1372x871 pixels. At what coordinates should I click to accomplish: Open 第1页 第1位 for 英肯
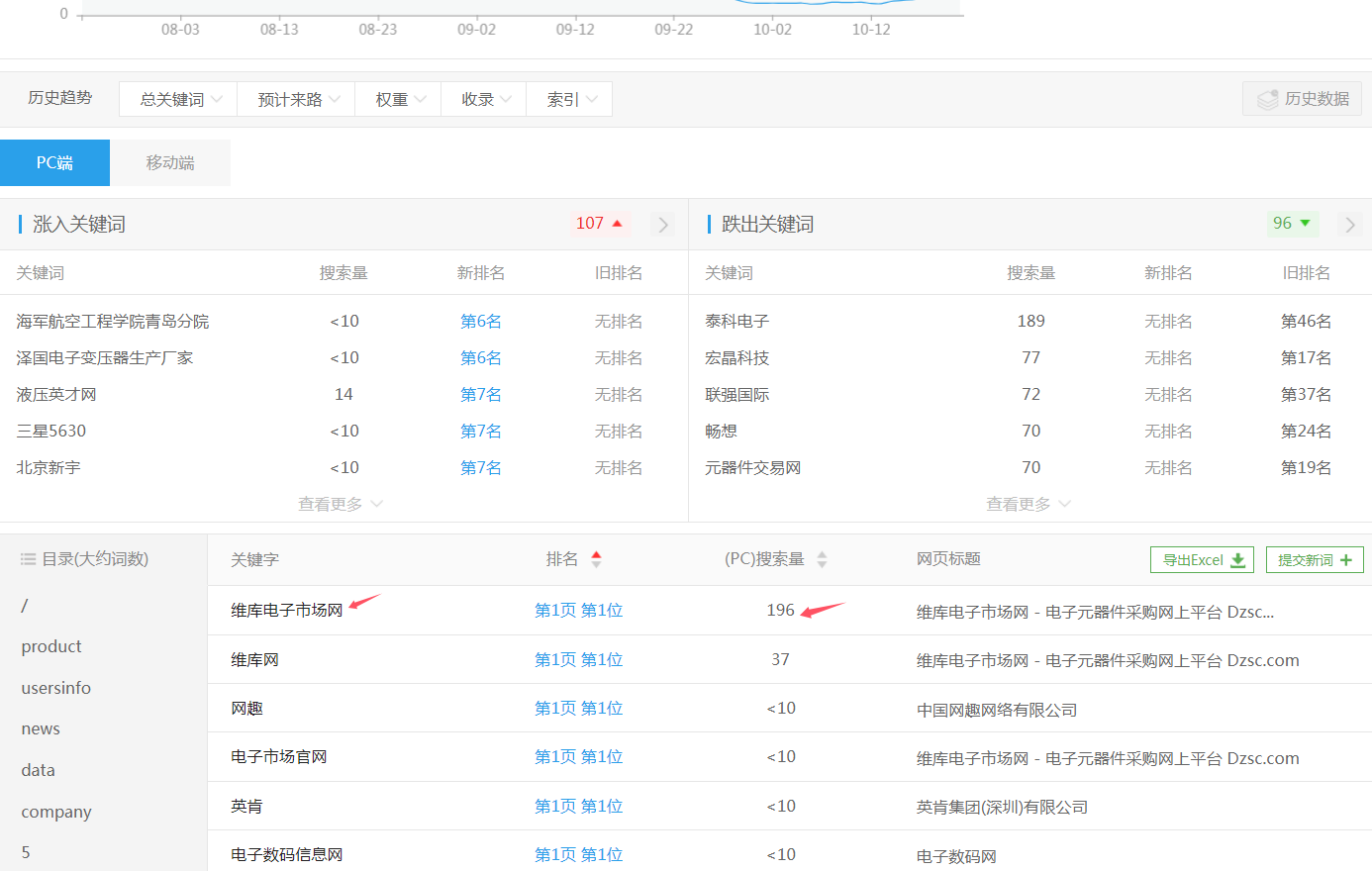579,807
